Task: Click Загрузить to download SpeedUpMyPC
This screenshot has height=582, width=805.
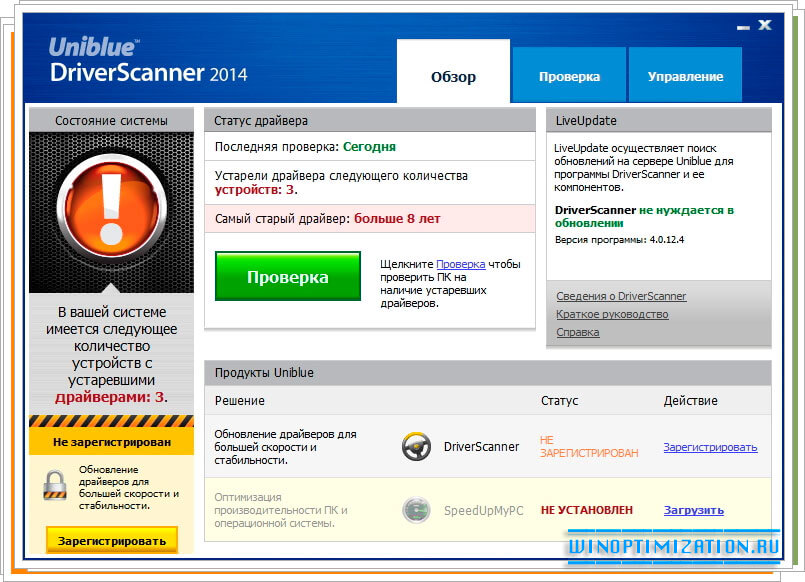Action: 694,510
